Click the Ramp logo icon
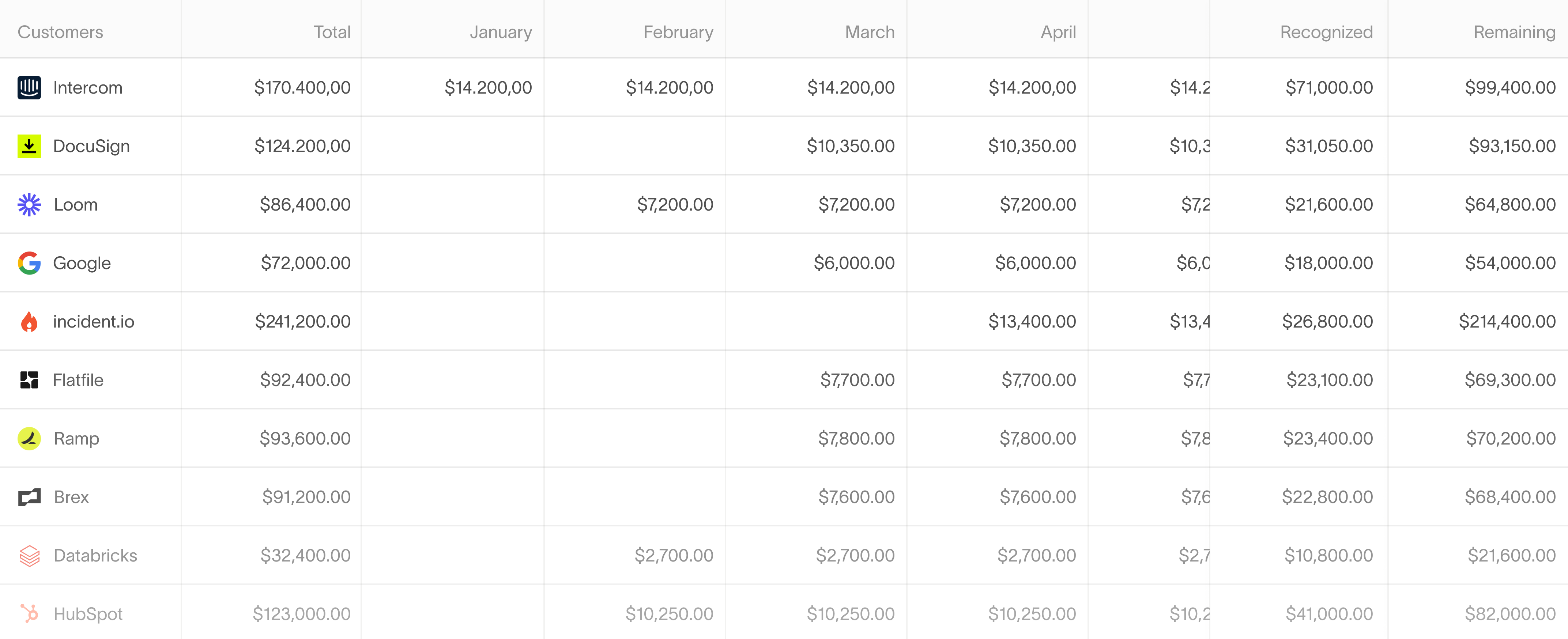 [29, 438]
